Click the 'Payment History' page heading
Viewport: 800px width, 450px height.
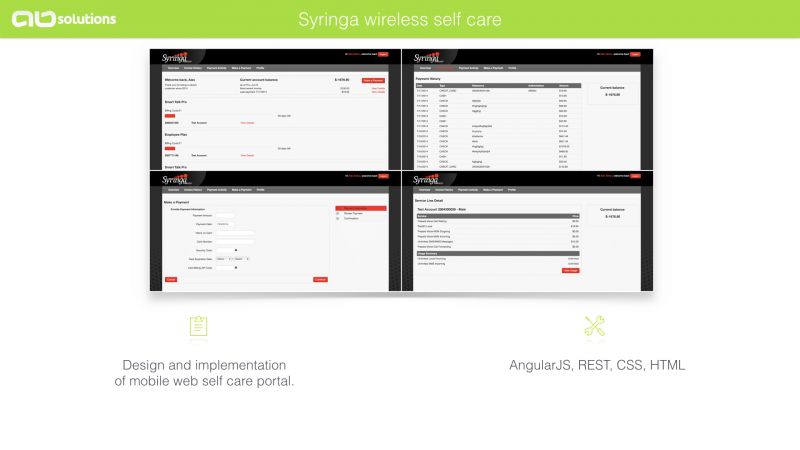[x=428, y=79]
